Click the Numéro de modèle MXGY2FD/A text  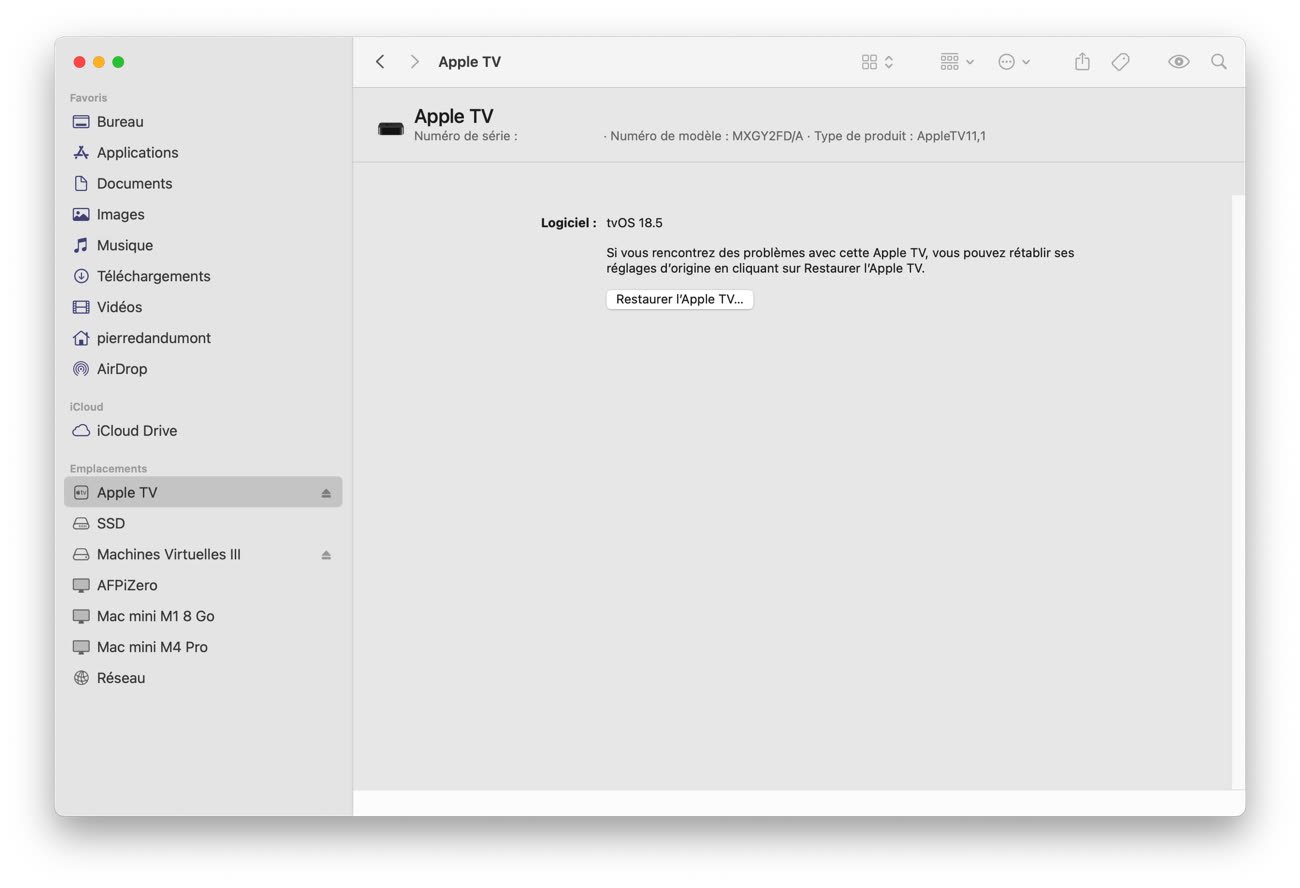point(706,136)
